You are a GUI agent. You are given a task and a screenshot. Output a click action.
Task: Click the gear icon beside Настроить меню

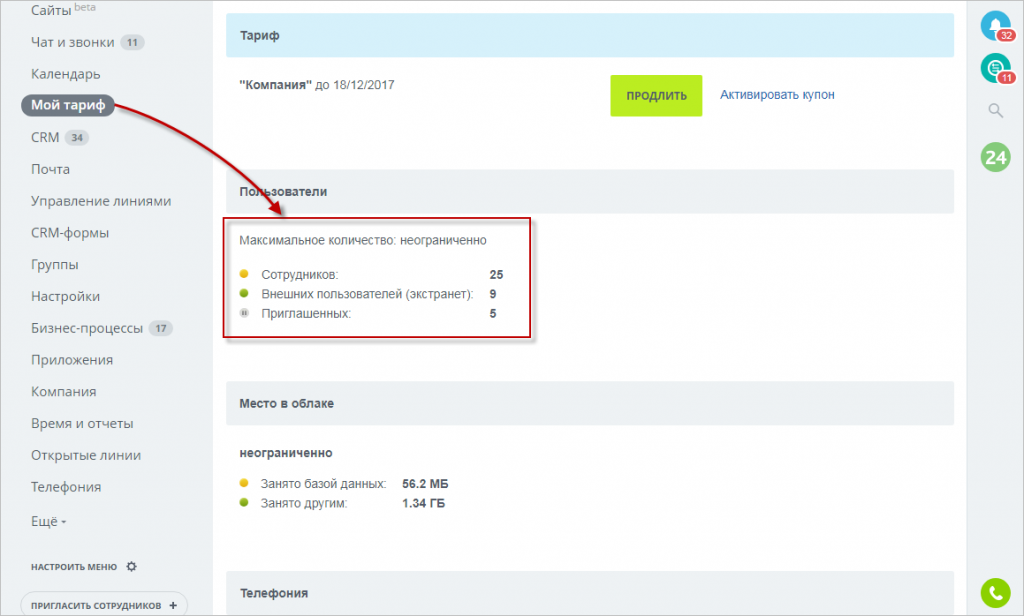131,567
